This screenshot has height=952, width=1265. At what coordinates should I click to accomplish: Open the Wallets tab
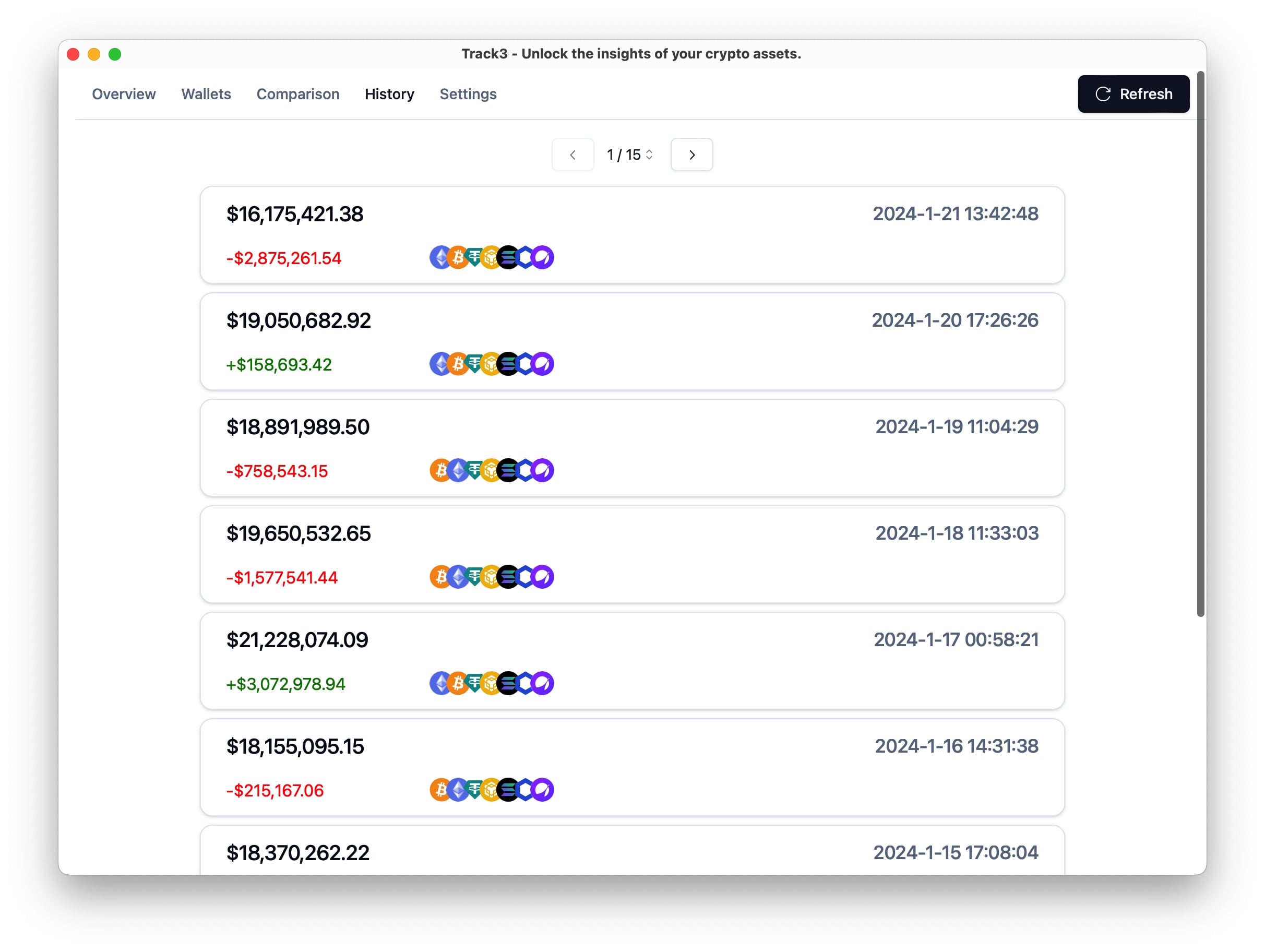pyautogui.click(x=206, y=94)
